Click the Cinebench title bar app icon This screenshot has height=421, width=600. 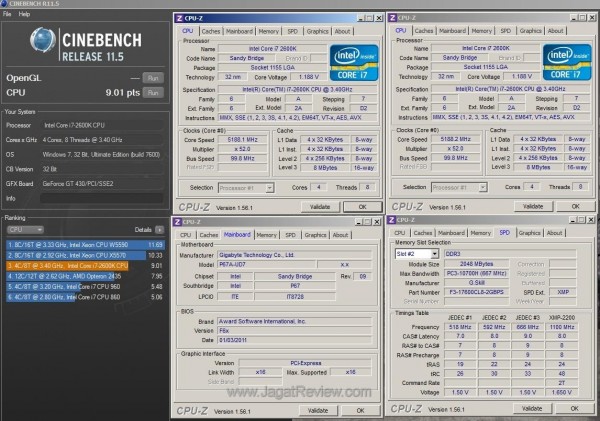click(x=5, y=5)
